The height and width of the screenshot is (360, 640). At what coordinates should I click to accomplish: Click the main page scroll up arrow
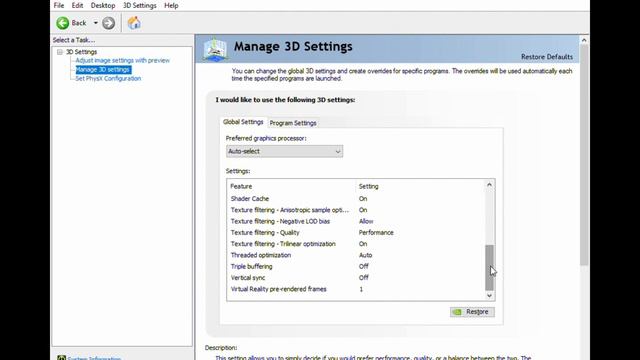tap(584, 40)
